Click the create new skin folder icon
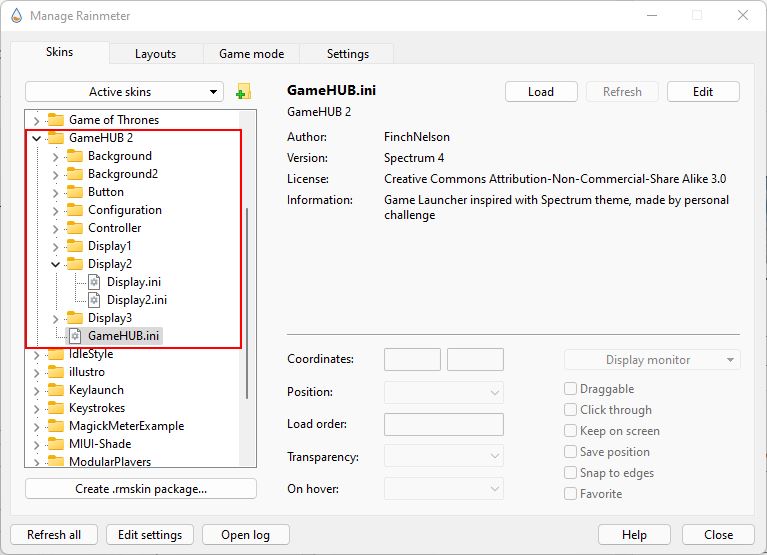This screenshot has width=767, height=555. (x=243, y=91)
